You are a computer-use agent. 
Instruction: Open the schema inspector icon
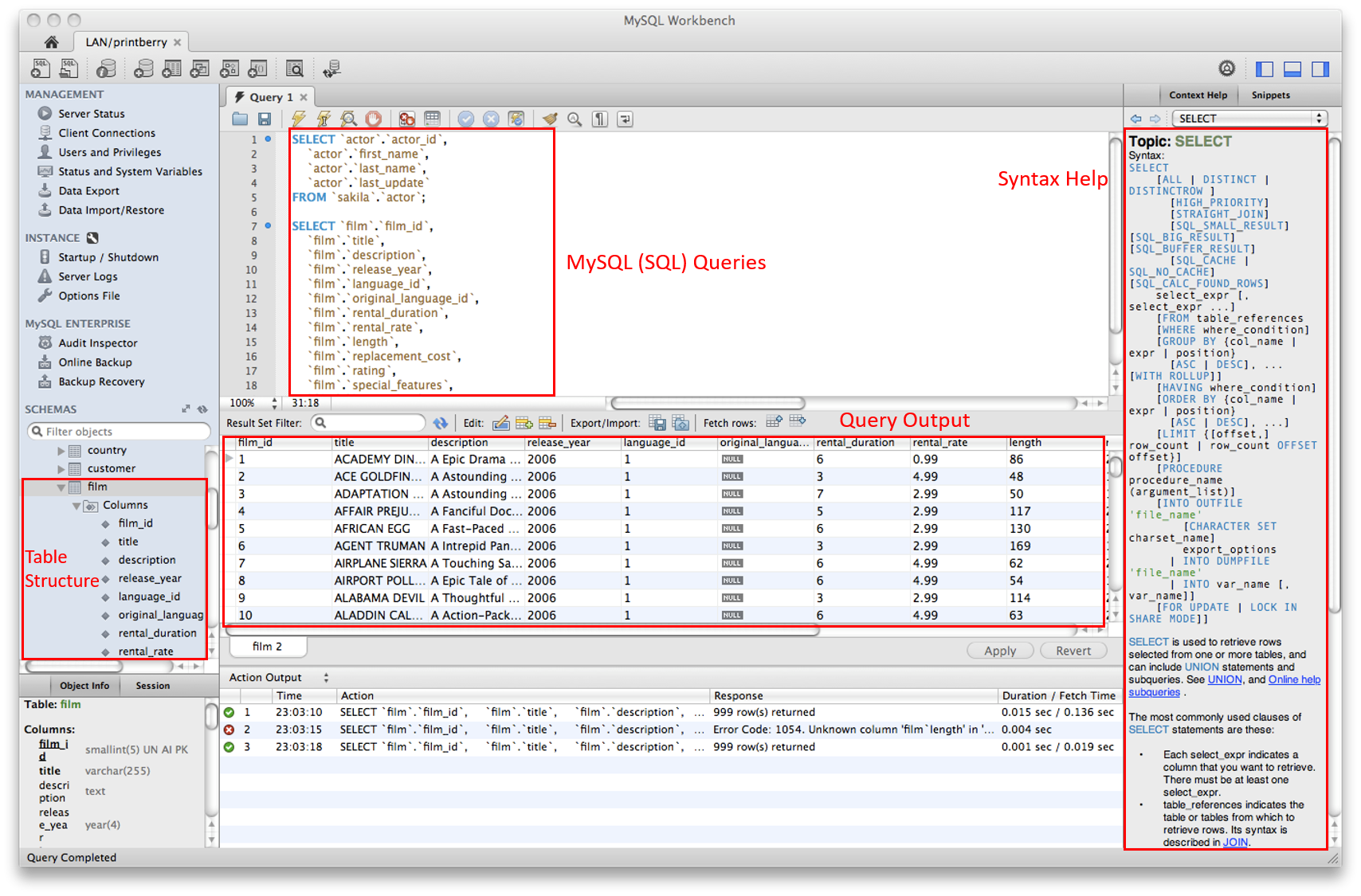pyautogui.click(x=106, y=69)
